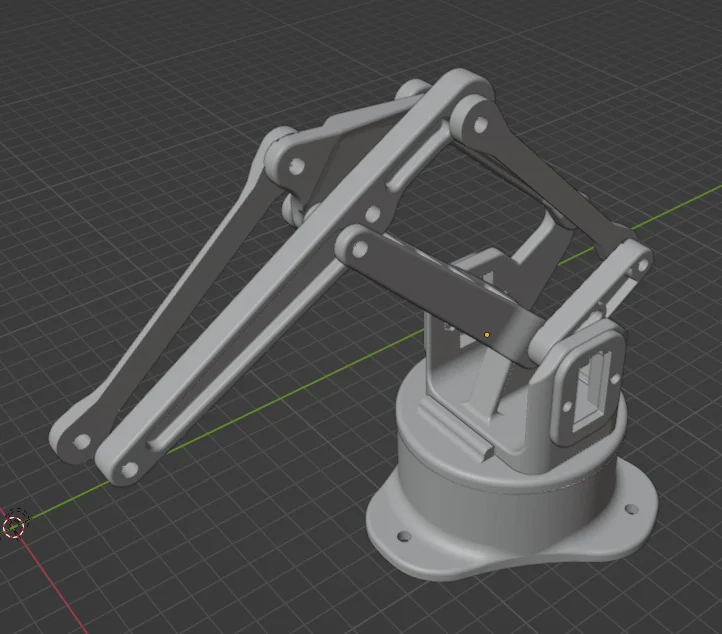
Task: Click the rectangular servo bracket on the turret
Action: coord(588,385)
